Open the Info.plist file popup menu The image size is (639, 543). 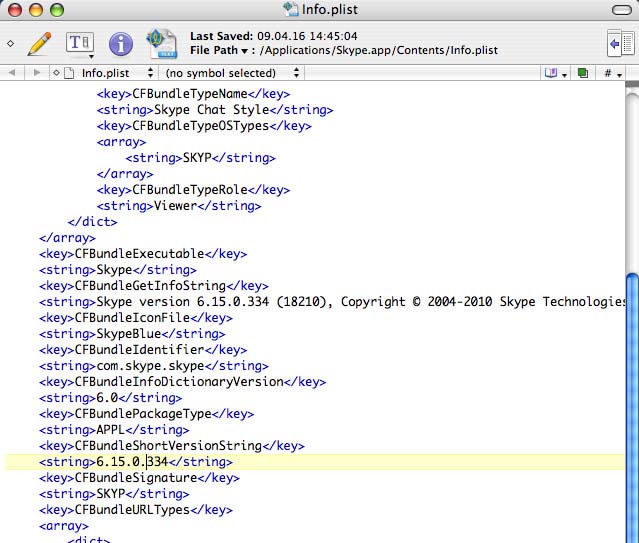click(x=109, y=73)
